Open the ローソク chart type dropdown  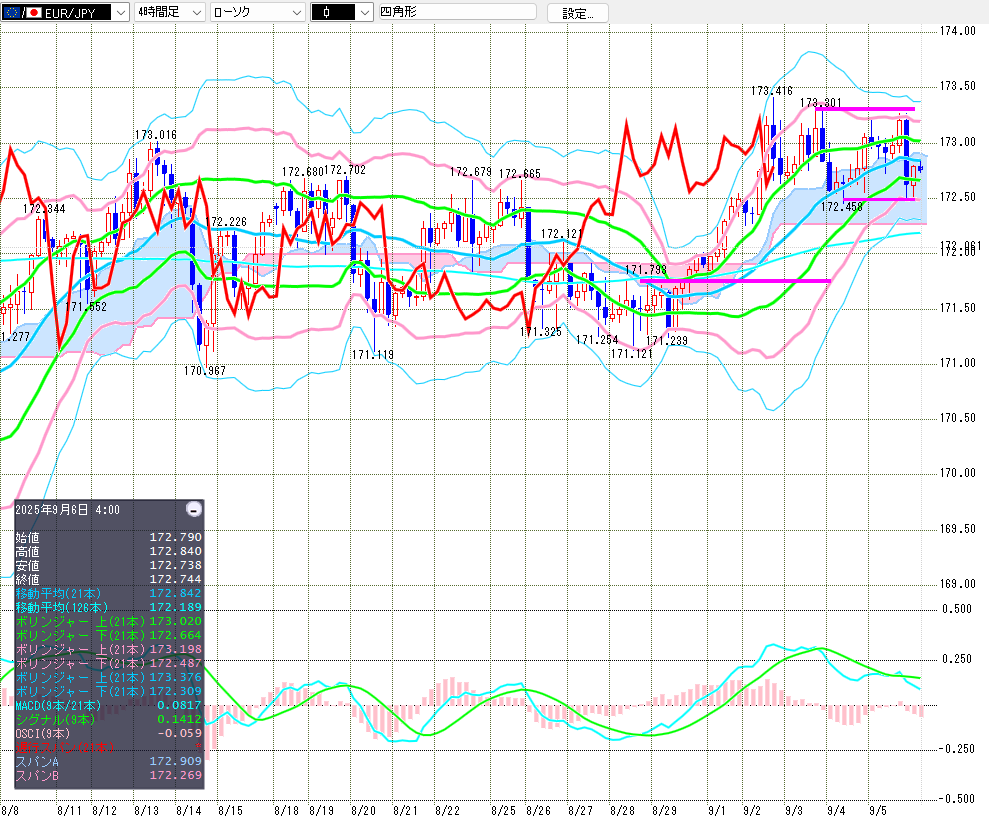point(258,12)
